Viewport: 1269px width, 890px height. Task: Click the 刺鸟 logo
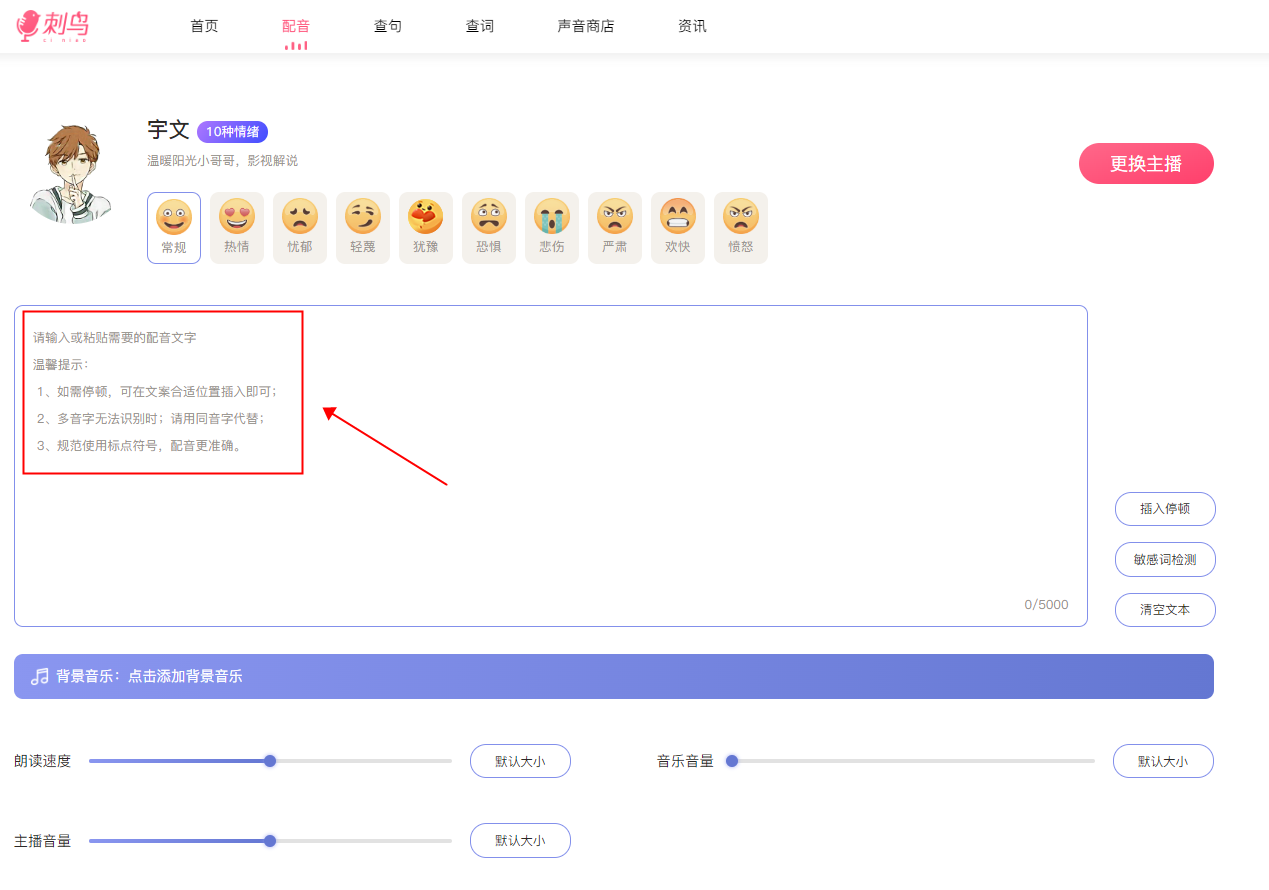(53, 26)
